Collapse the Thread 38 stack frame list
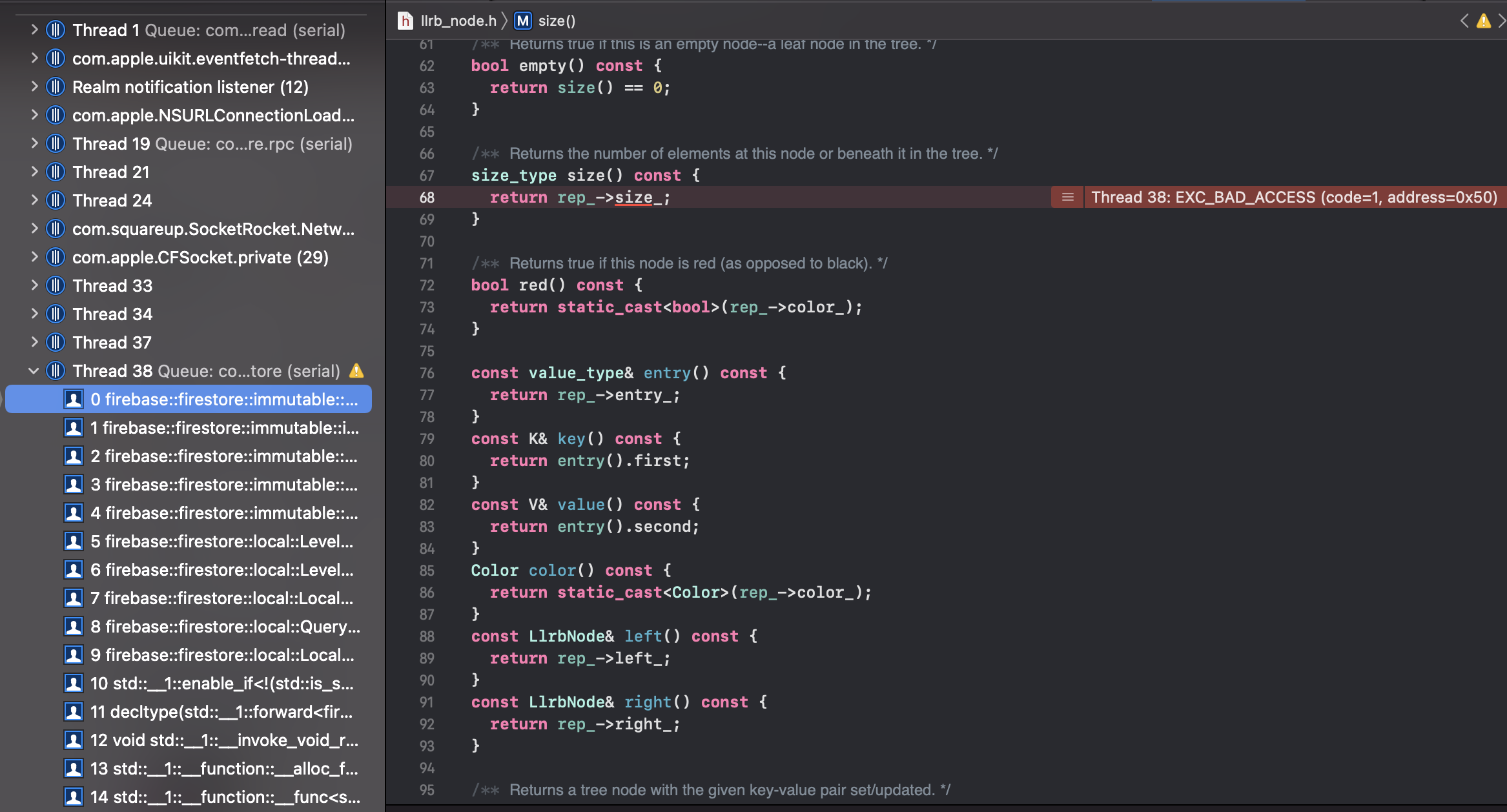Image resolution: width=1507 pixels, height=812 pixels. (x=34, y=370)
